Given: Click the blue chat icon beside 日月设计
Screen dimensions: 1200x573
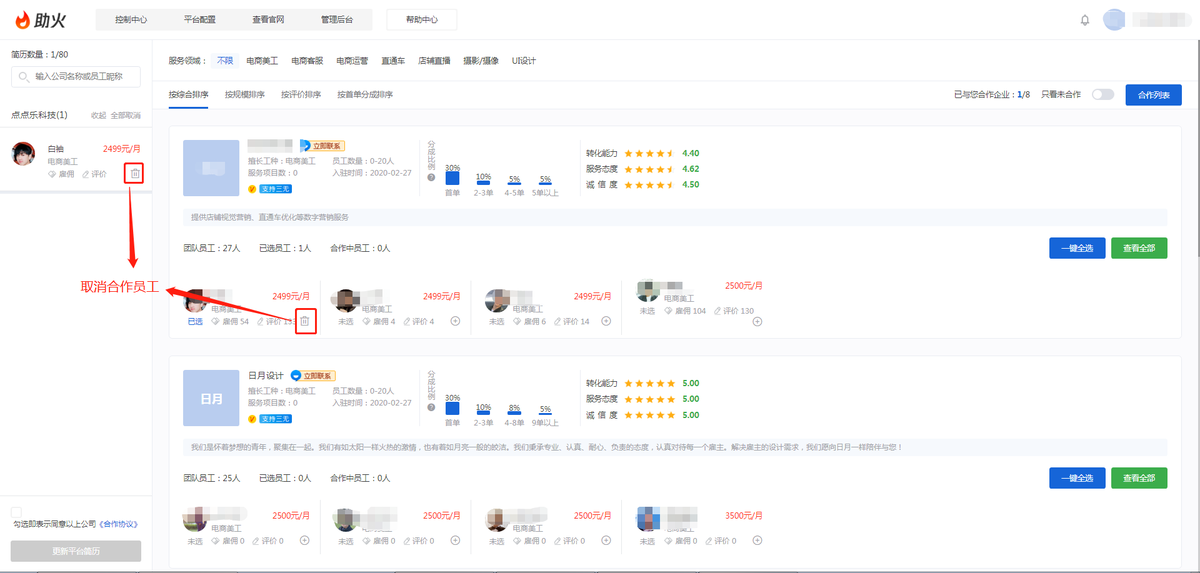Looking at the screenshot, I should [x=296, y=375].
